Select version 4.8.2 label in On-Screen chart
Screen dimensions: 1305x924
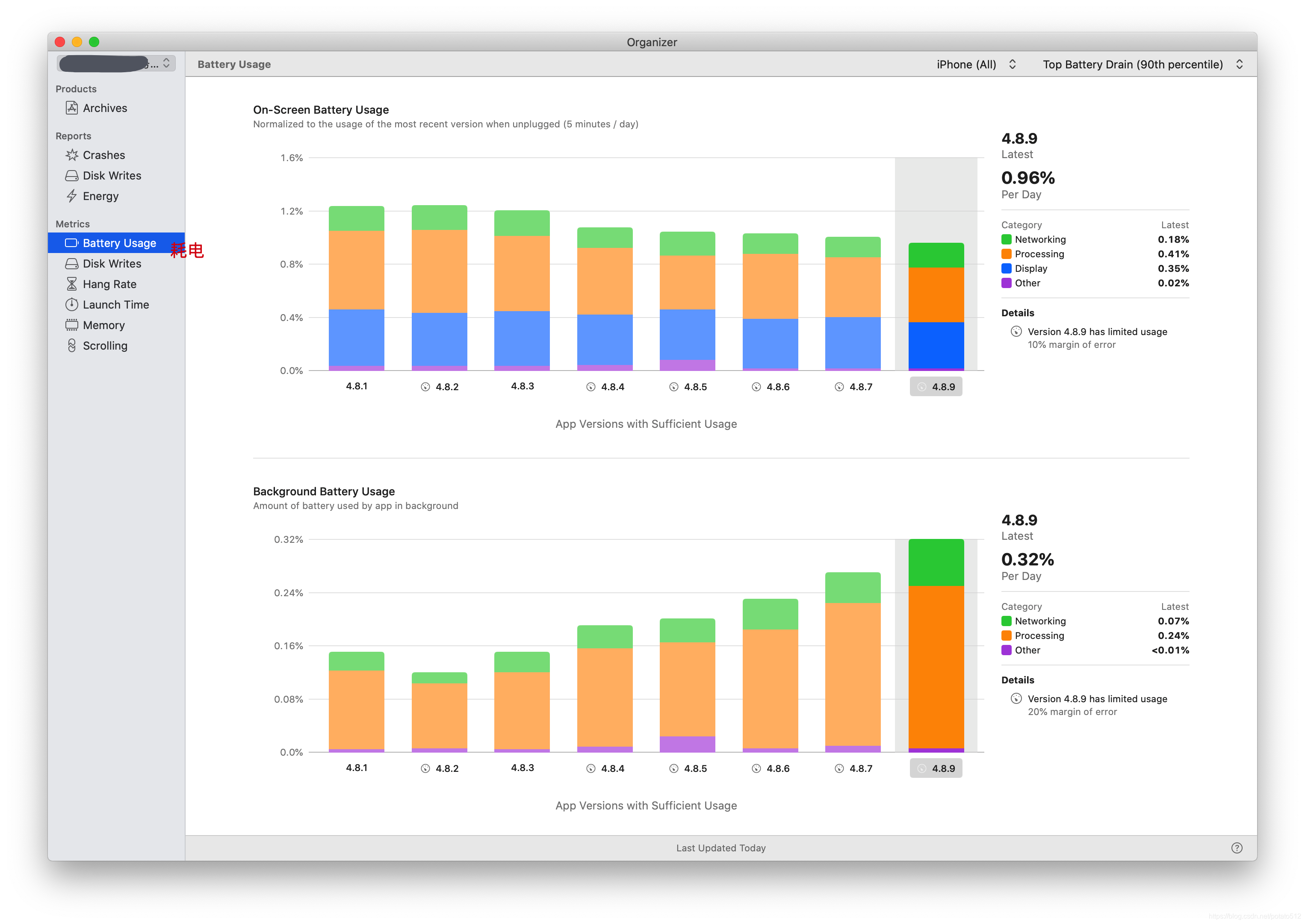[x=446, y=387]
